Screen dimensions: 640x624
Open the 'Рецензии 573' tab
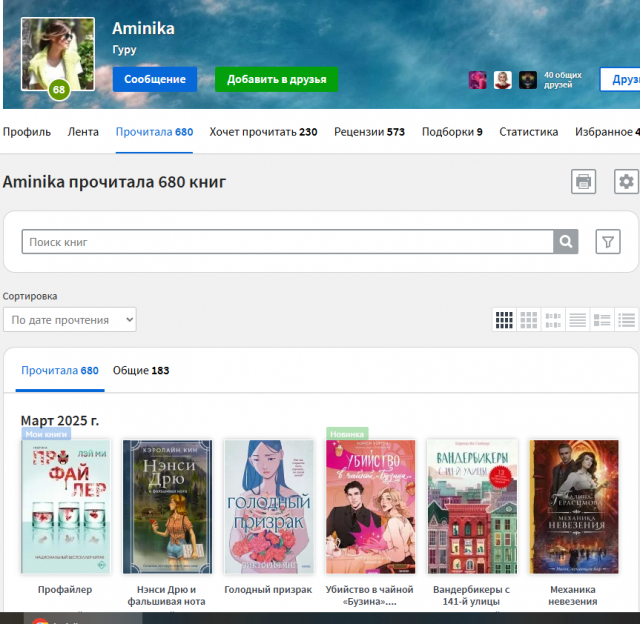(x=369, y=132)
